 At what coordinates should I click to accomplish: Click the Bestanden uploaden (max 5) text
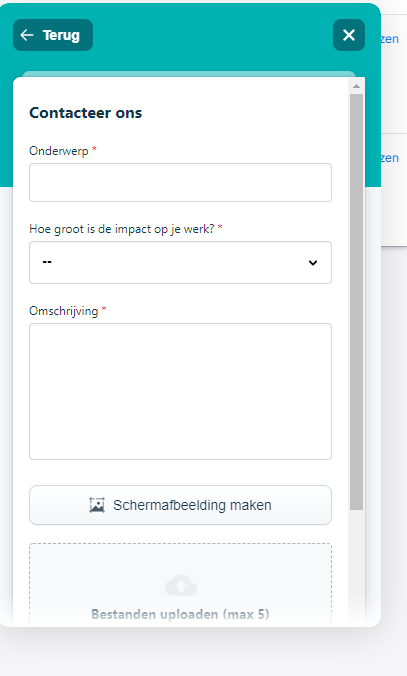pyautogui.click(x=180, y=614)
